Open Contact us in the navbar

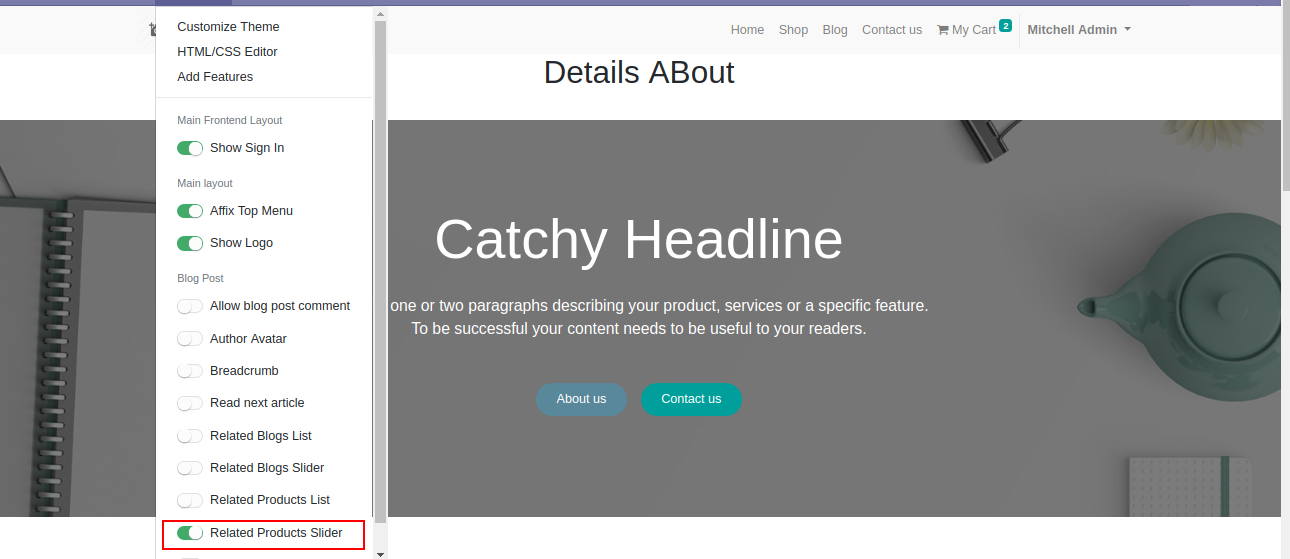pyautogui.click(x=892, y=30)
